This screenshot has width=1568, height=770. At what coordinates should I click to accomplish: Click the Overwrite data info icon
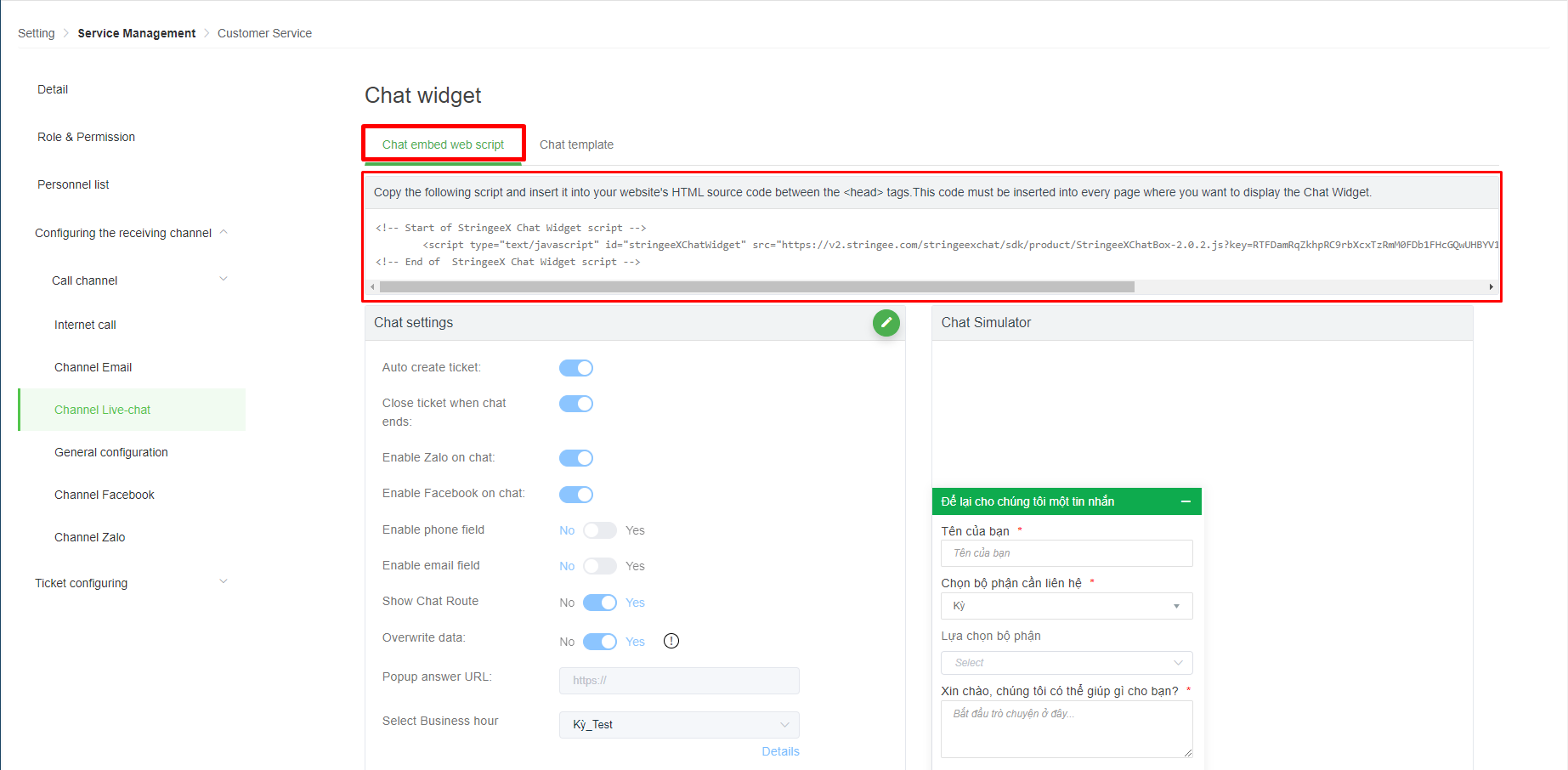(671, 642)
